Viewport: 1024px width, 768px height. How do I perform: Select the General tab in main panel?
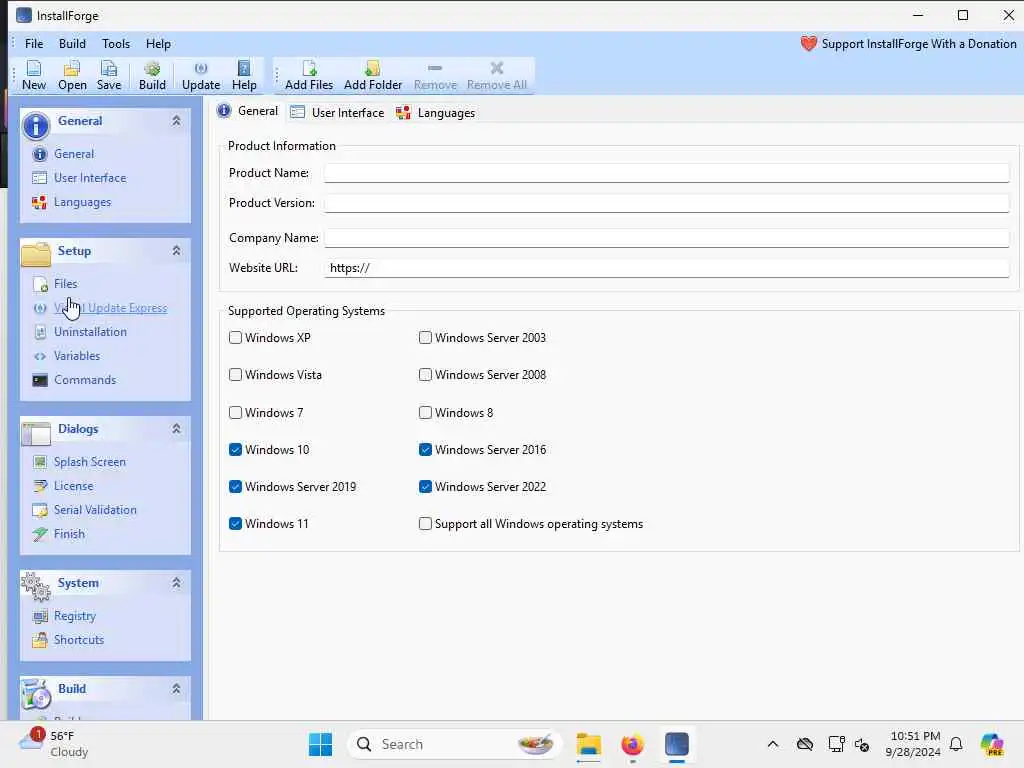[248, 111]
